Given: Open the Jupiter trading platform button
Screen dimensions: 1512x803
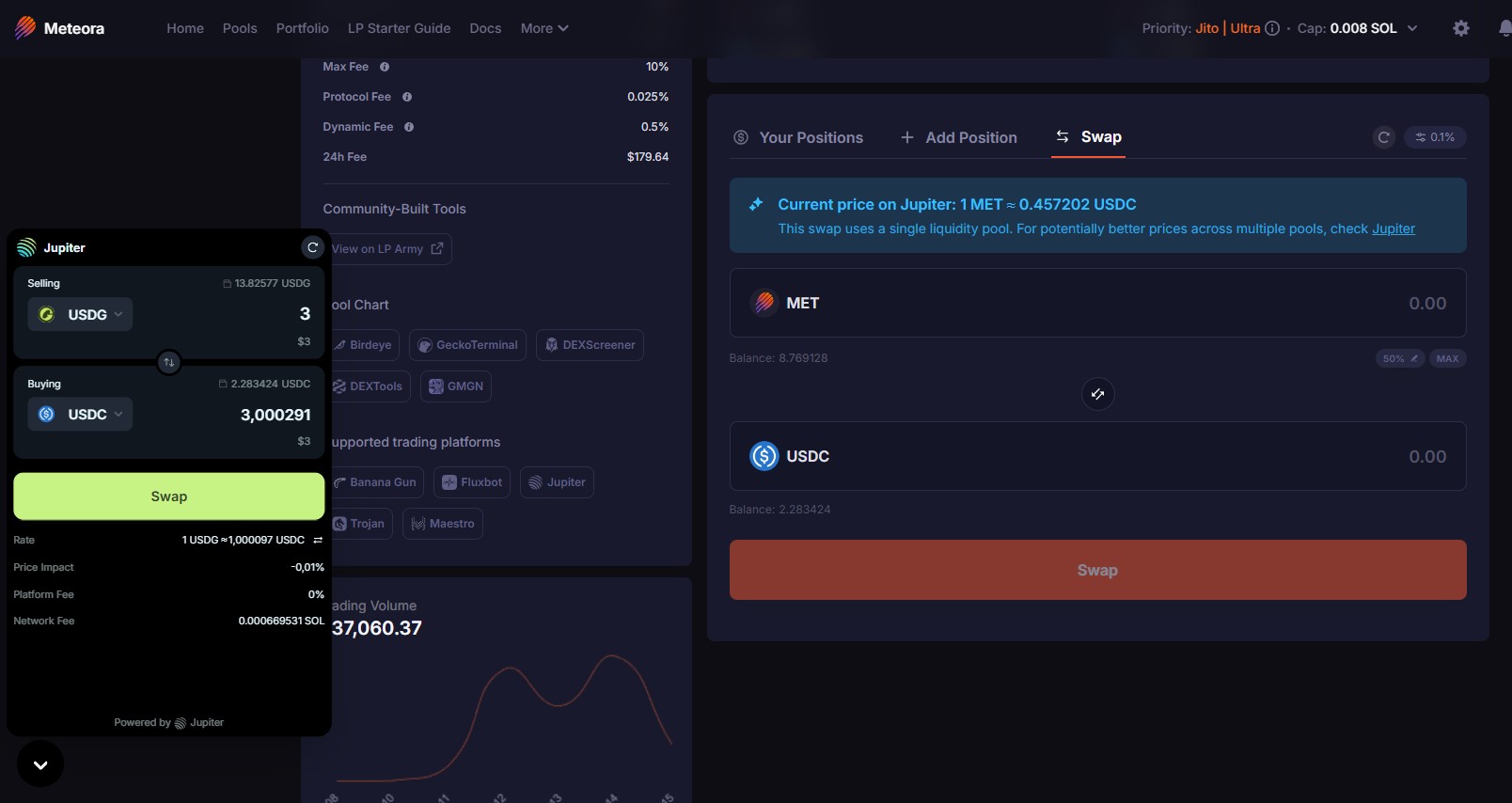Looking at the screenshot, I should [557, 482].
